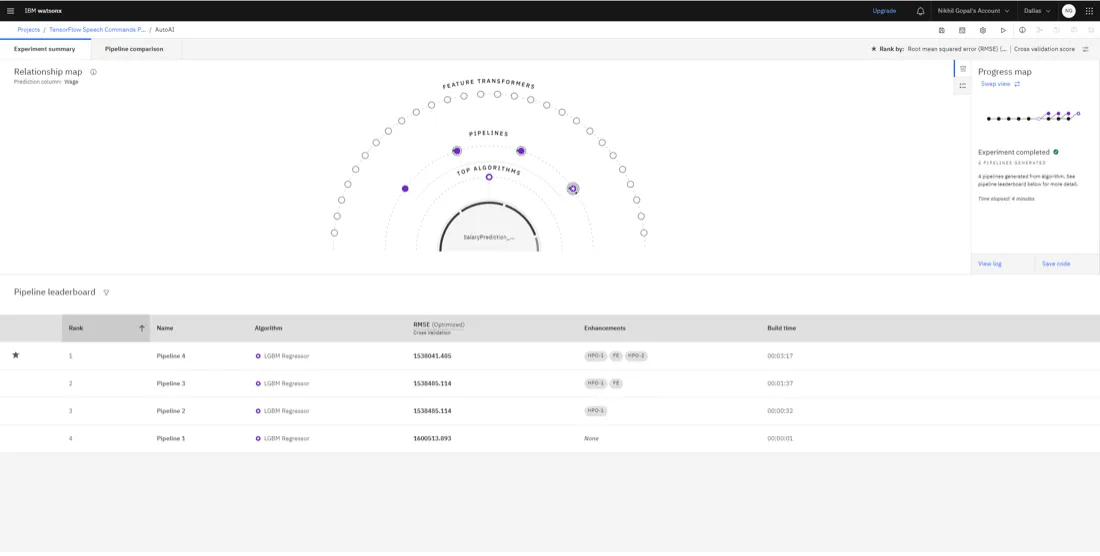Sort by the Algorithm column header
Screen dimensions: 1100x556
click(269, 327)
